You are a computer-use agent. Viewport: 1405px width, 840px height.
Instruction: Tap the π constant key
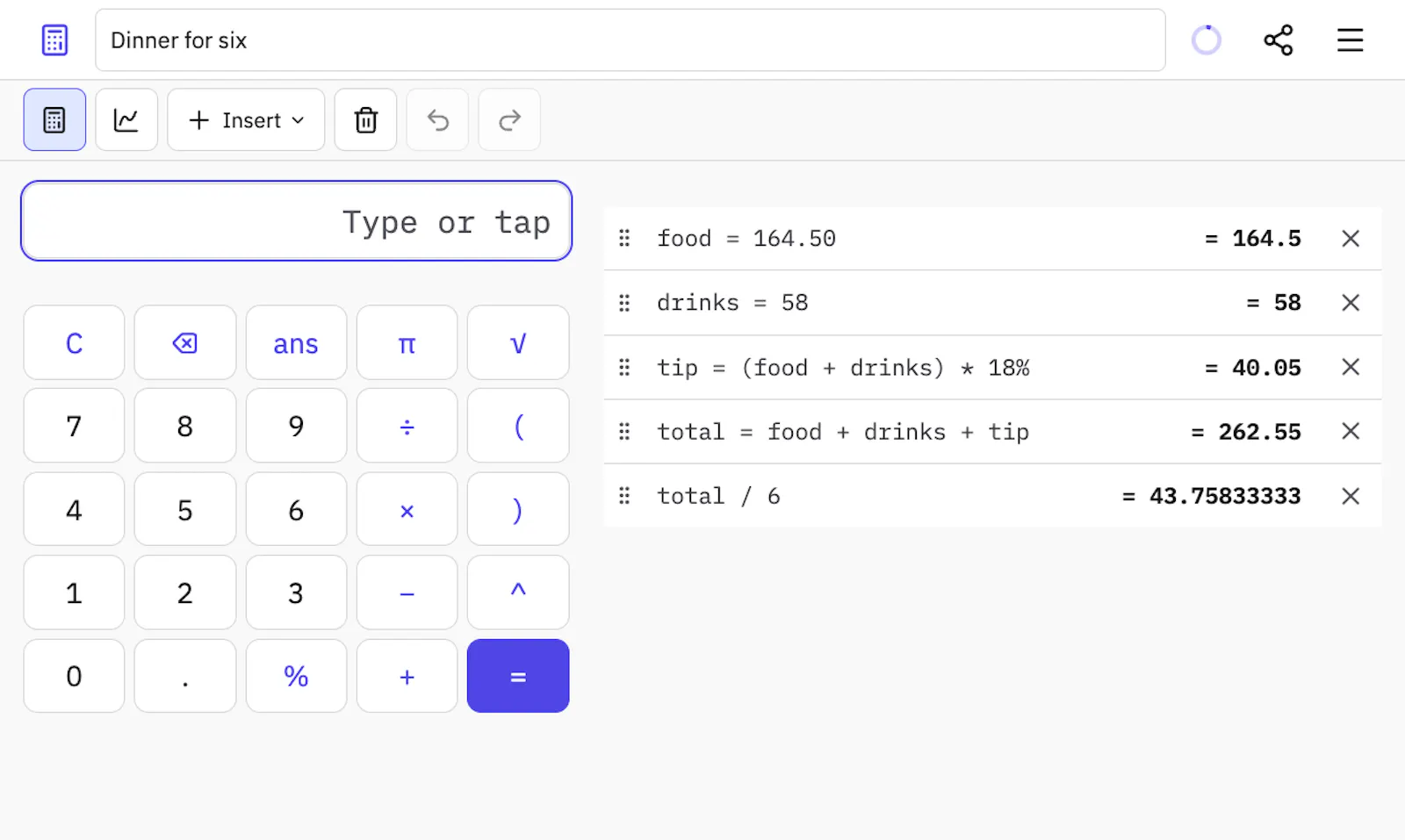click(x=407, y=343)
